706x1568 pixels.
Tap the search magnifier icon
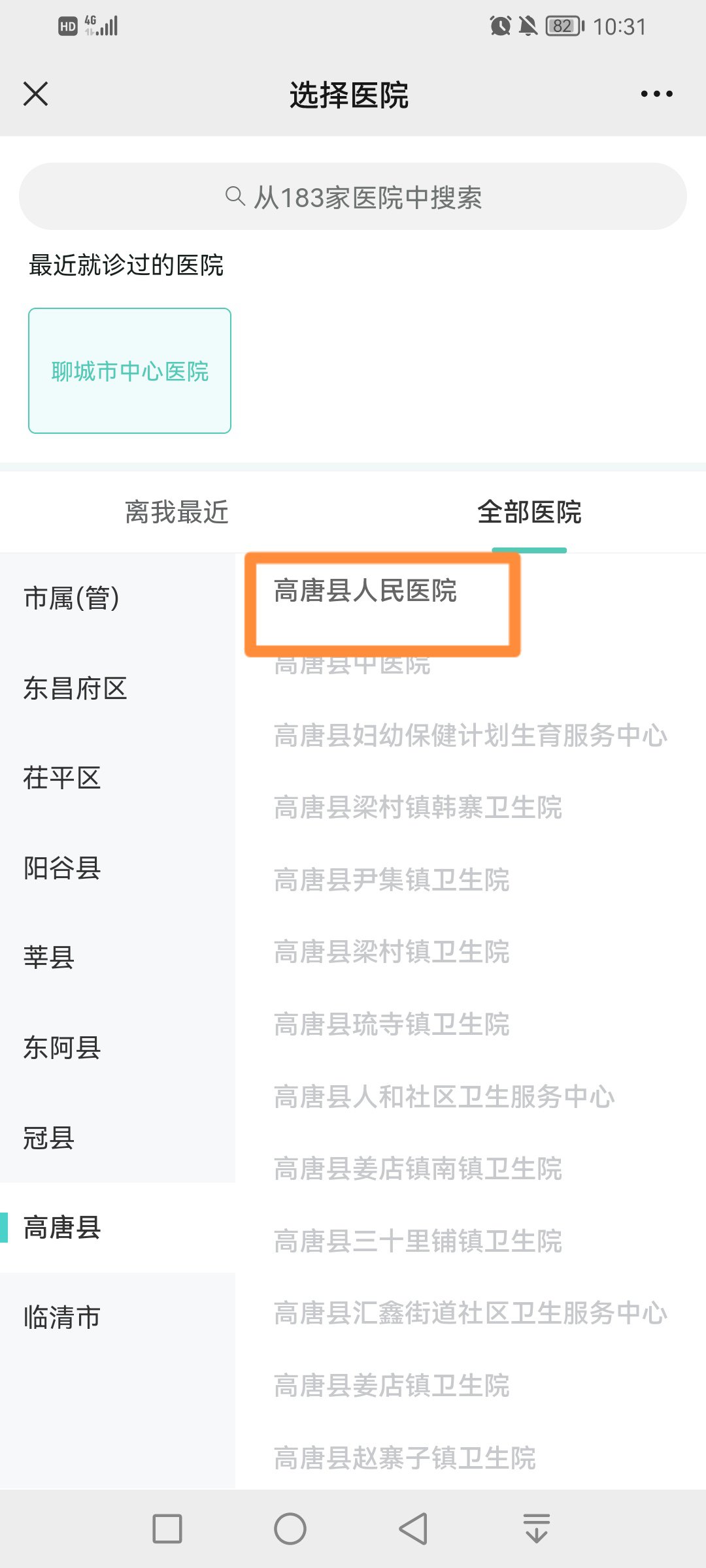[234, 196]
